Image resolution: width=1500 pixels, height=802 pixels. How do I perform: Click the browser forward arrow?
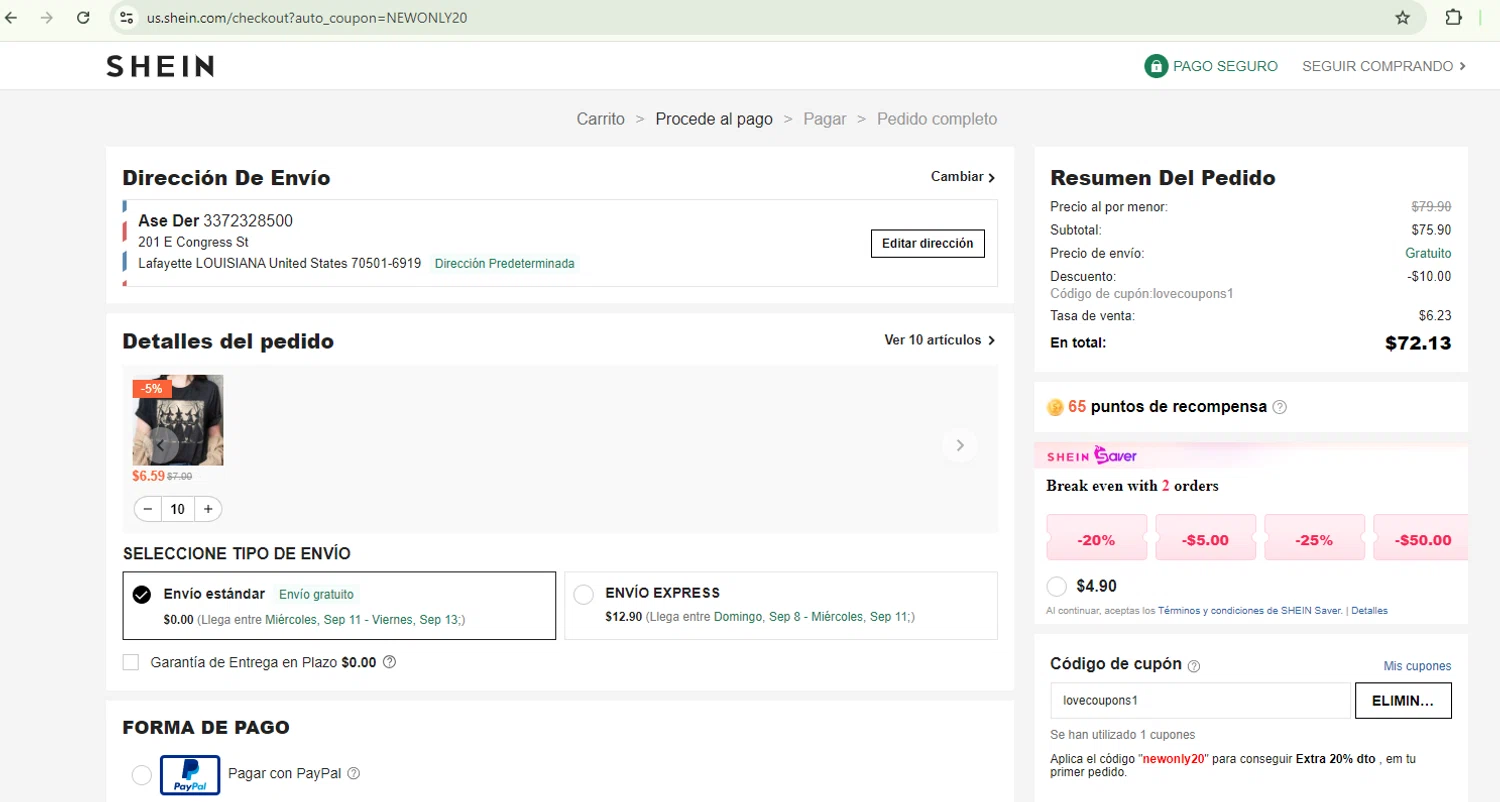(46, 18)
